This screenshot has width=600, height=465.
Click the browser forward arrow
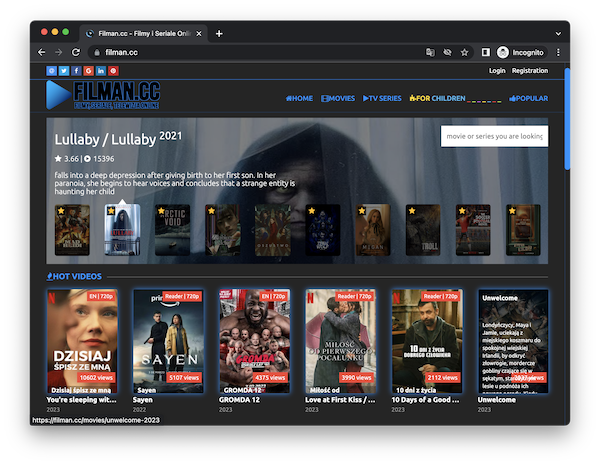pyautogui.click(x=59, y=52)
